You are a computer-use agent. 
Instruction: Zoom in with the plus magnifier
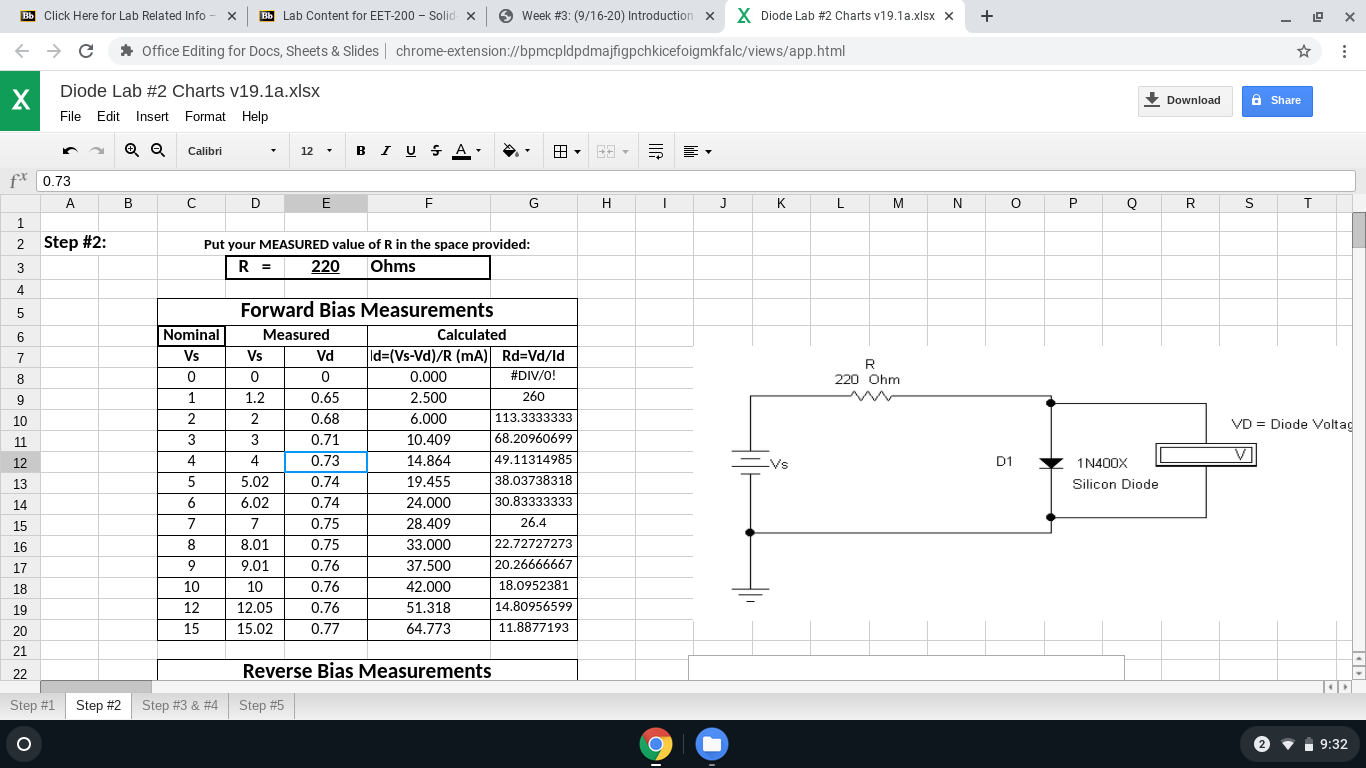pos(132,150)
